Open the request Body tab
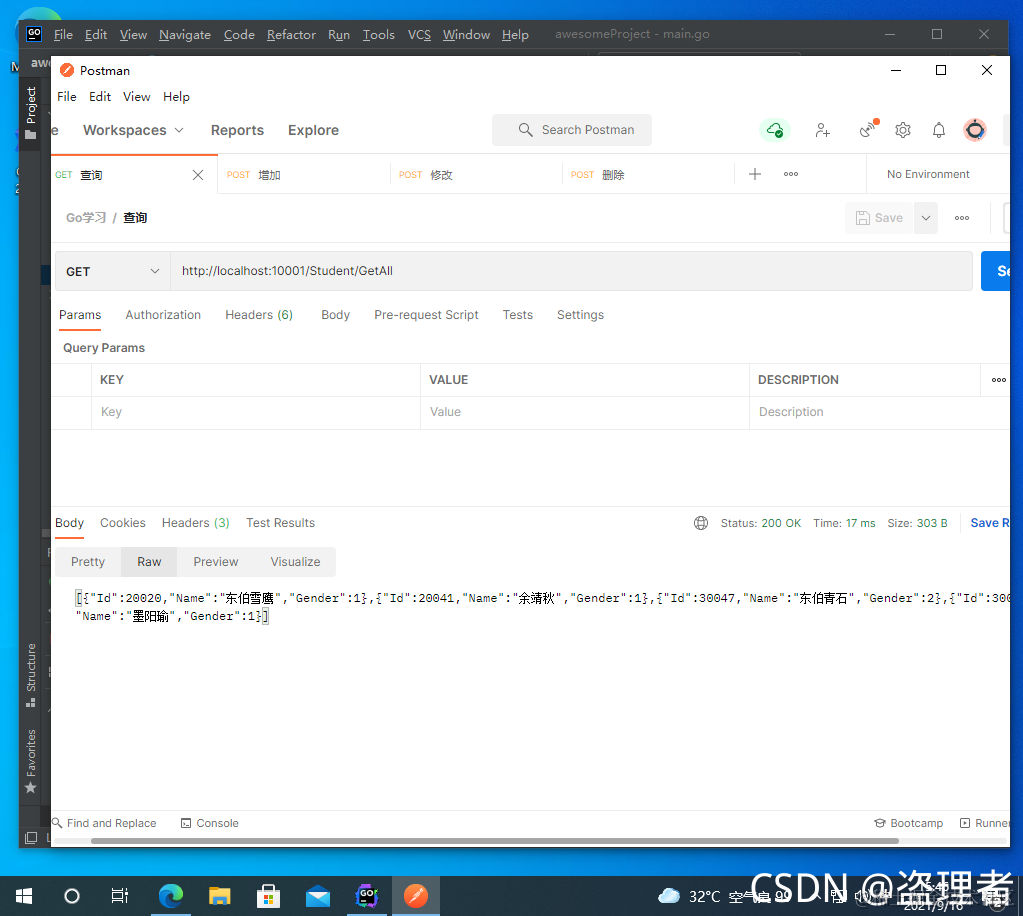 pyautogui.click(x=335, y=314)
